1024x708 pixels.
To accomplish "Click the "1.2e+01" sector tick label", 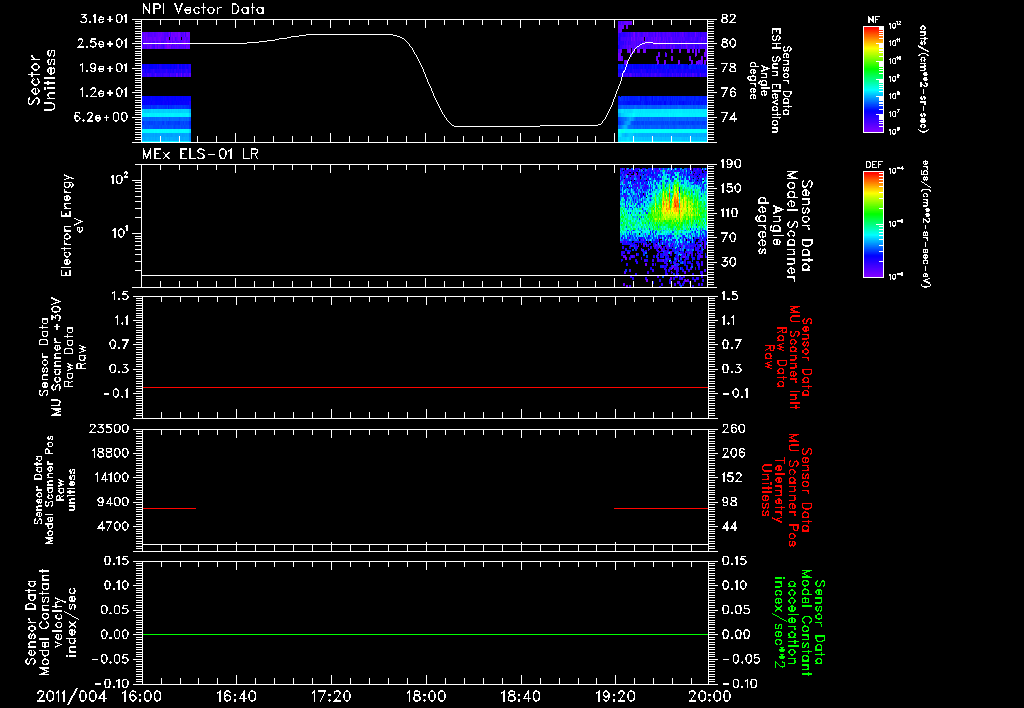I will pyautogui.click(x=104, y=93).
